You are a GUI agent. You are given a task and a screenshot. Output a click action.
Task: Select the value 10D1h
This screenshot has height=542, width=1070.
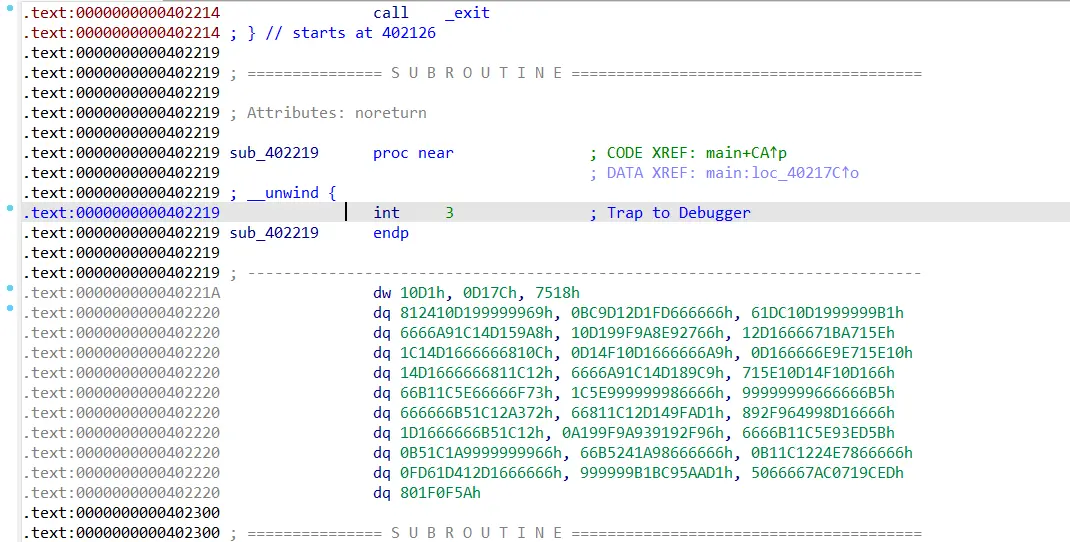click(x=422, y=293)
